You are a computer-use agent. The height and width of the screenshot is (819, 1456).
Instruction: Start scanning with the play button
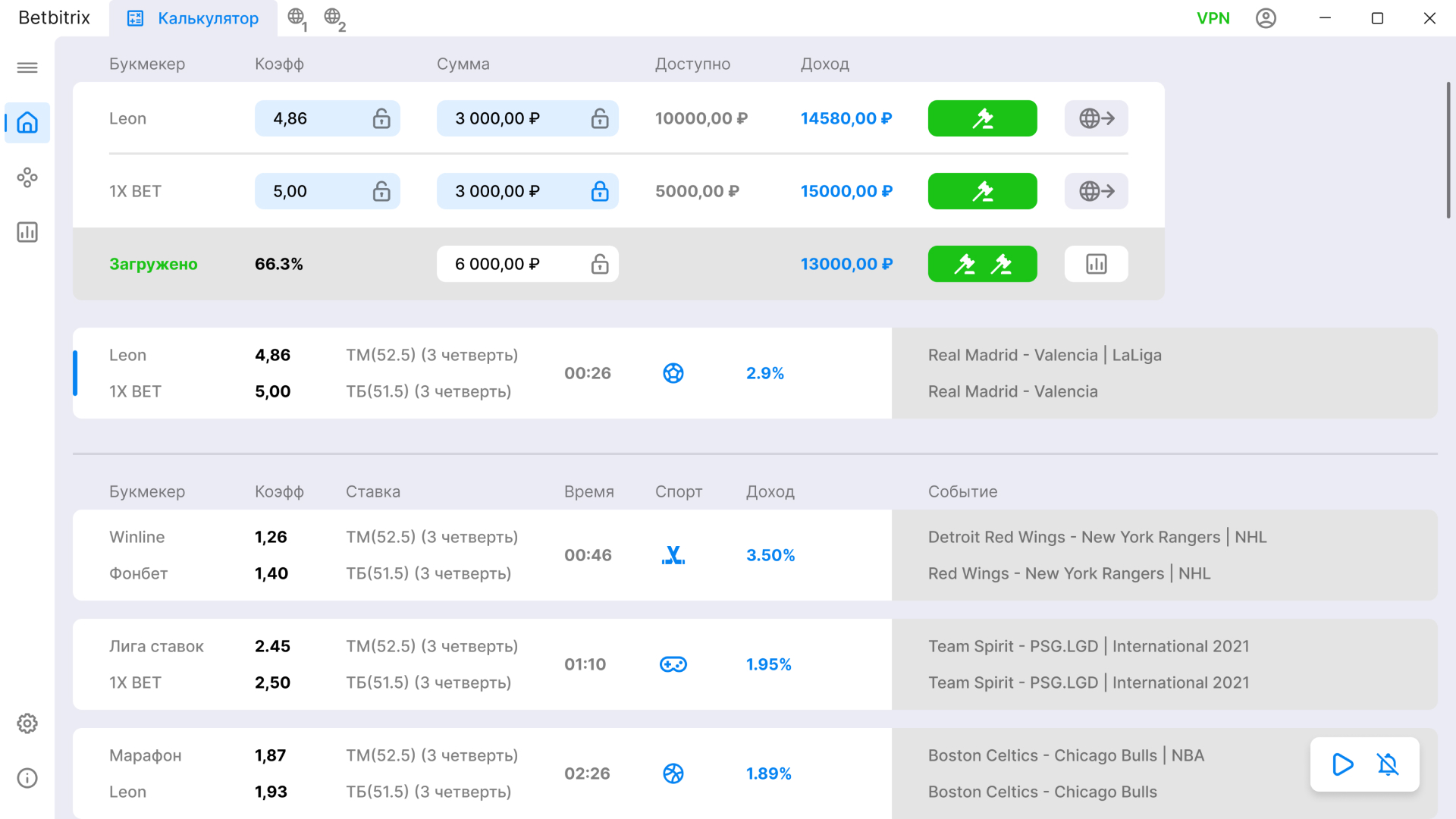point(1342,764)
